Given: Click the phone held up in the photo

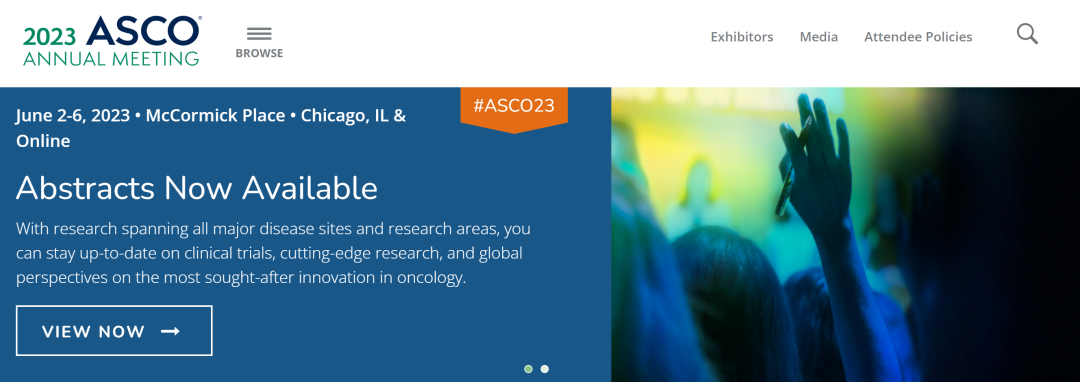Looking at the screenshot, I should [x=792, y=169].
